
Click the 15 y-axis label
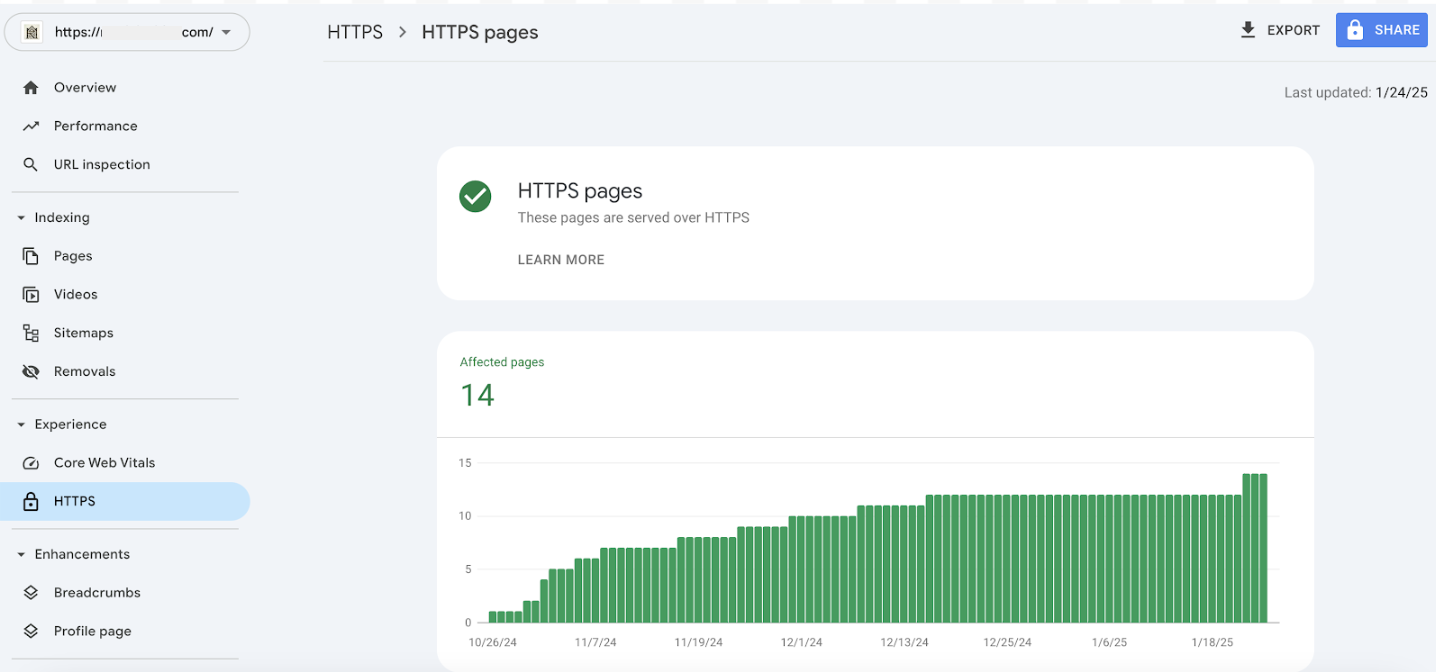click(x=465, y=463)
